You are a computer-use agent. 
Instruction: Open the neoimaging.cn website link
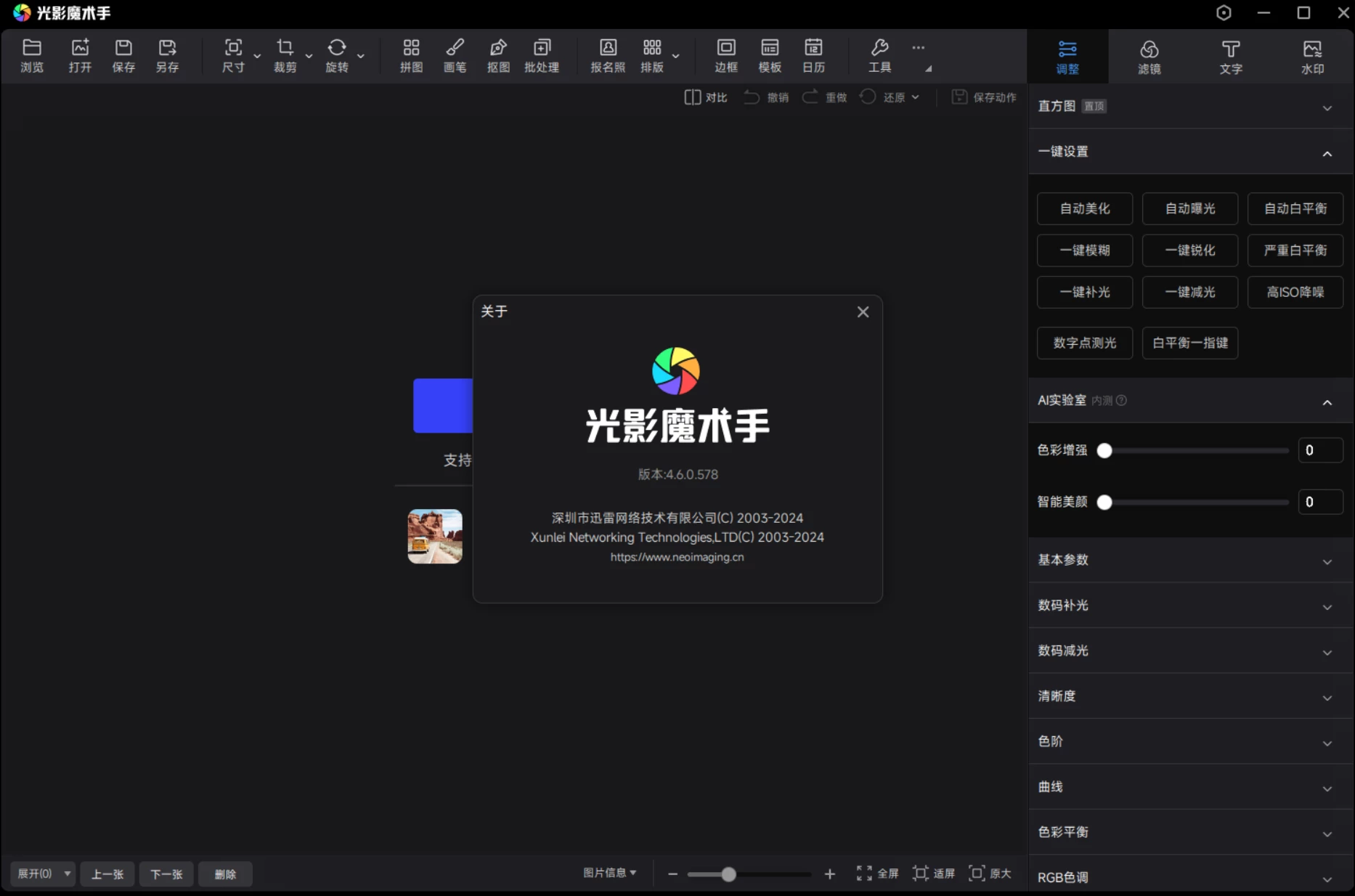pos(677,557)
